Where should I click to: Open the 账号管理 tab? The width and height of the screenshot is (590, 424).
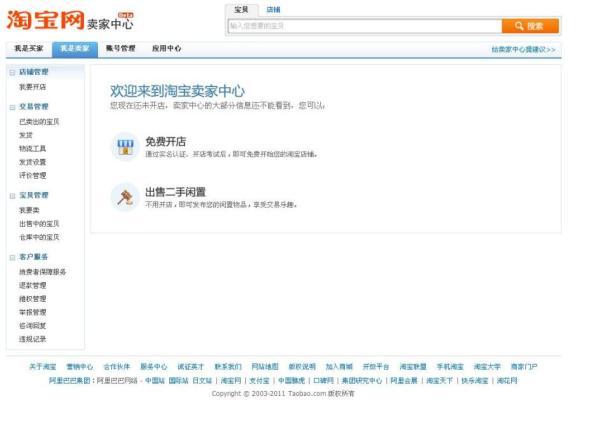point(120,49)
